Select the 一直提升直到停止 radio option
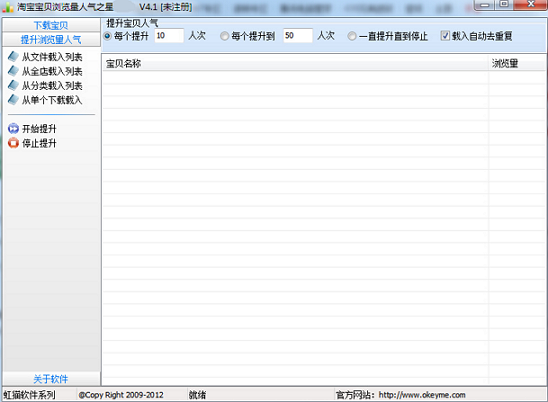 pyautogui.click(x=352, y=36)
